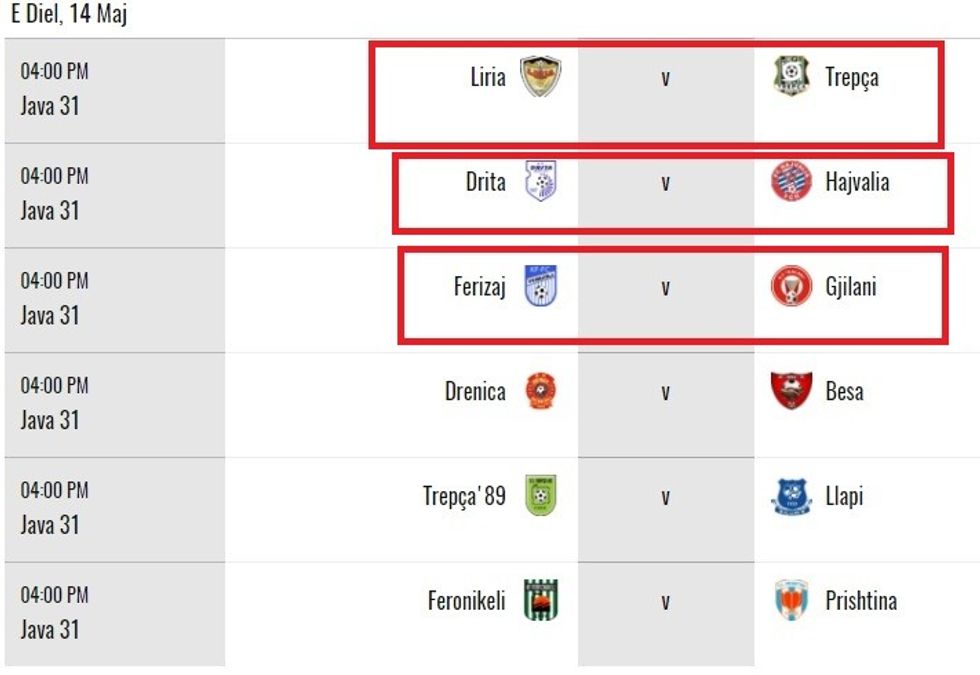Viewport: 980px width, 675px height.
Task: Click the Feronikeli striped crest
Action: point(541,601)
